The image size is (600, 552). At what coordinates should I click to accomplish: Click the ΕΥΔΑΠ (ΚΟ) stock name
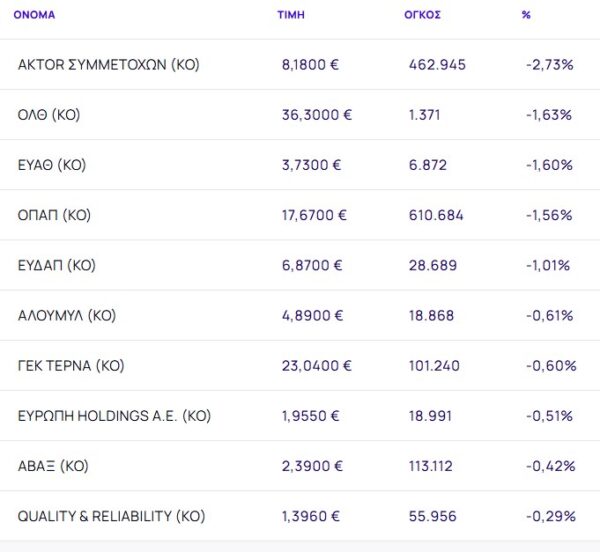[x=56, y=265]
